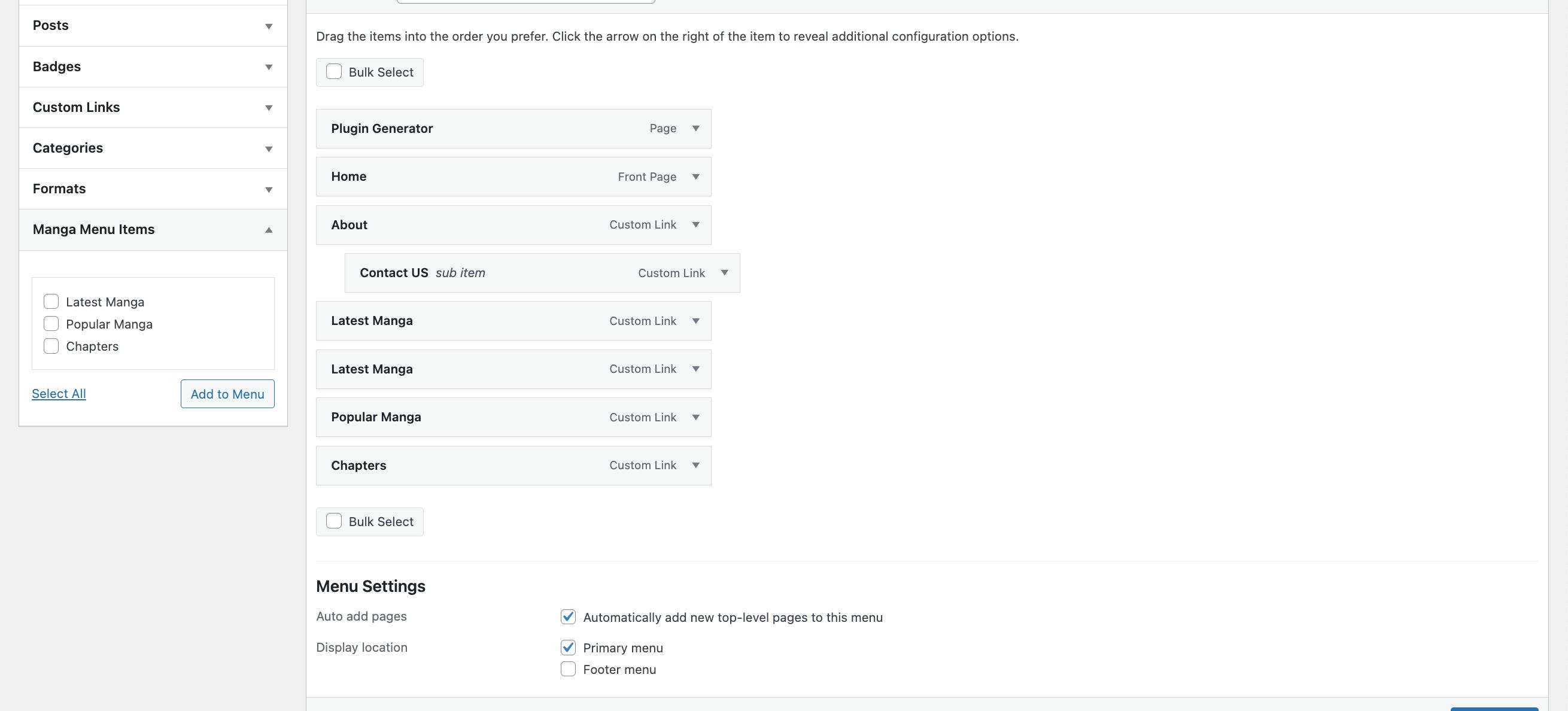Uncheck auto add top-level pages option

pyautogui.click(x=568, y=616)
